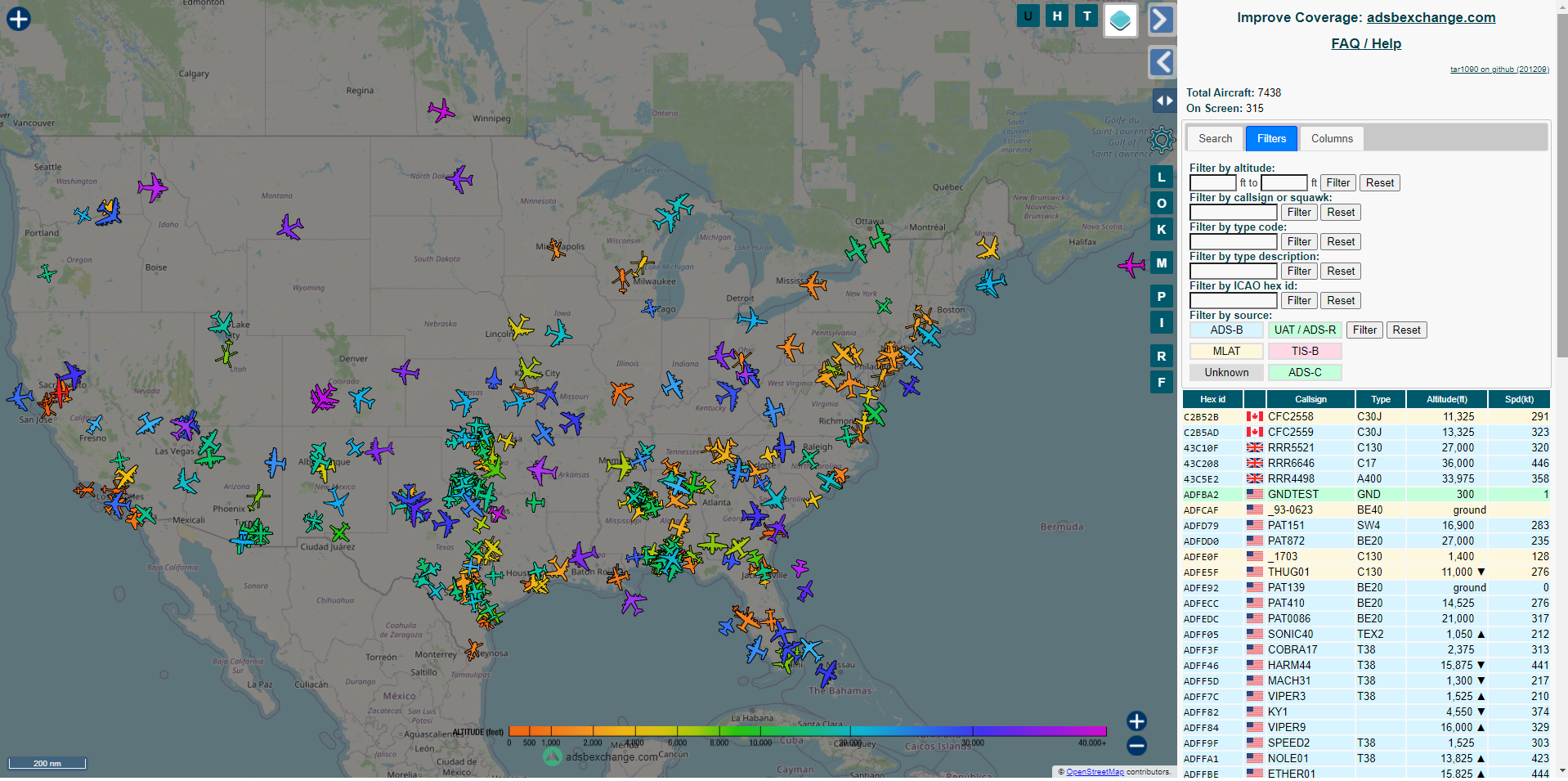Click the altitude color legend bar
The height and width of the screenshot is (781, 1568).
[x=807, y=730]
